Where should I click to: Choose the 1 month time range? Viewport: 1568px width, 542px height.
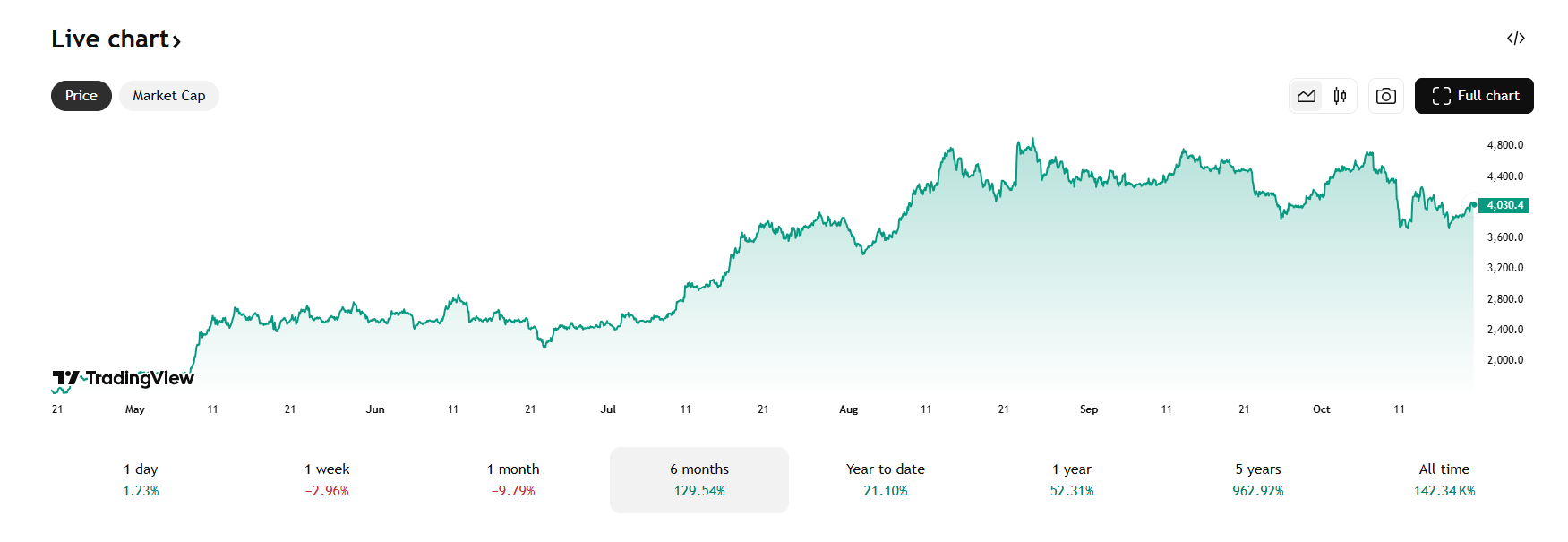513,479
